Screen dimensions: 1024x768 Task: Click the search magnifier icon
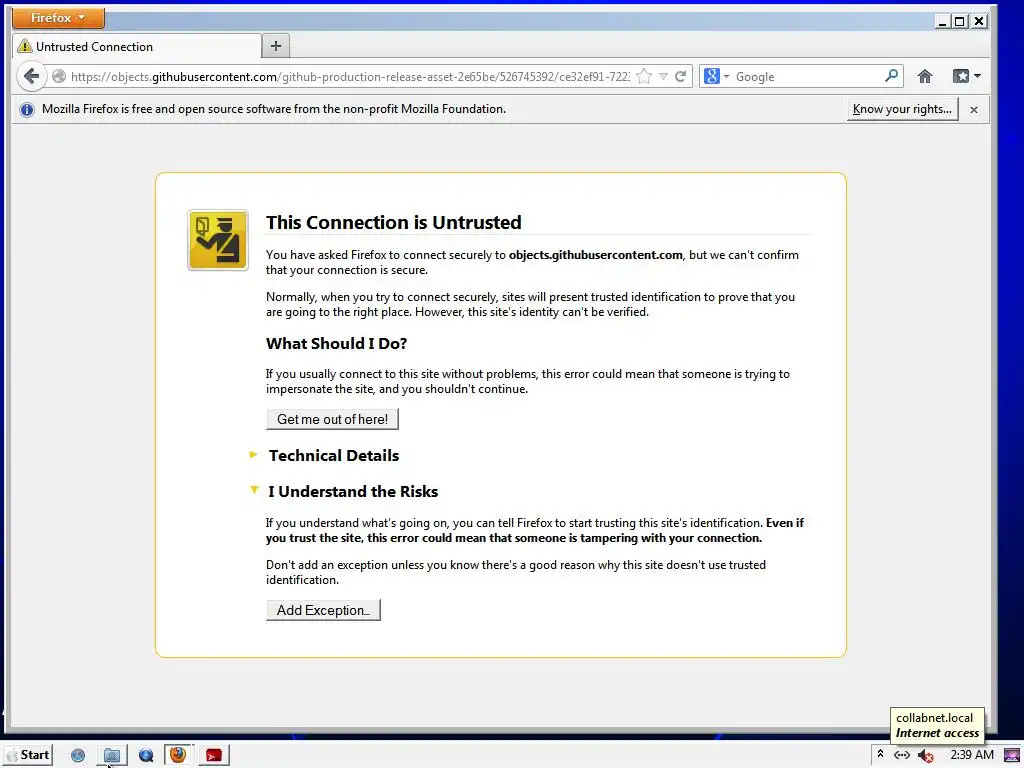point(891,76)
